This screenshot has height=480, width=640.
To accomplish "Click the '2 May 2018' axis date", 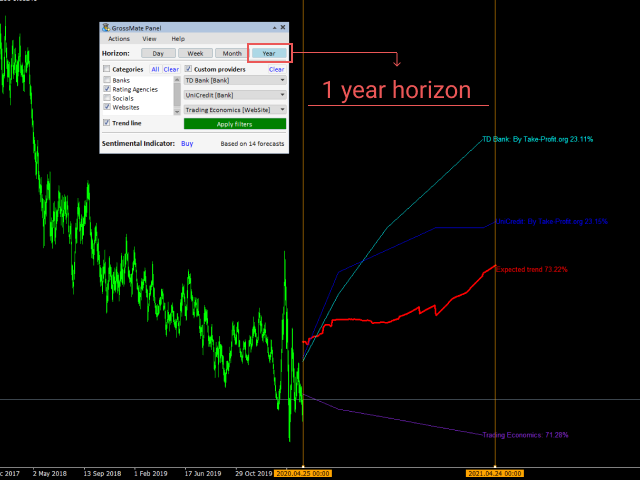I will (50, 473).
